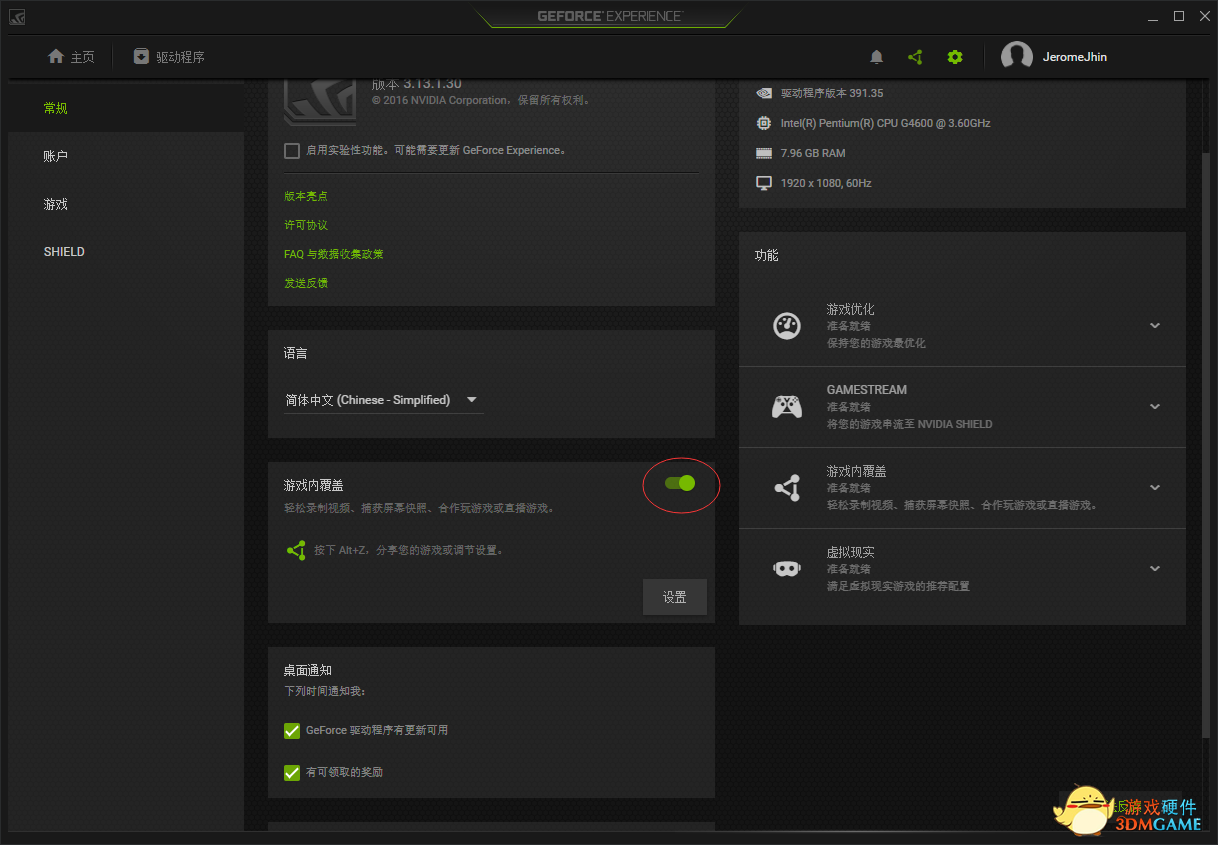Uncheck GeForce 驱动程序有更新可用 notification
1218x845 pixels.
point(292,730)
